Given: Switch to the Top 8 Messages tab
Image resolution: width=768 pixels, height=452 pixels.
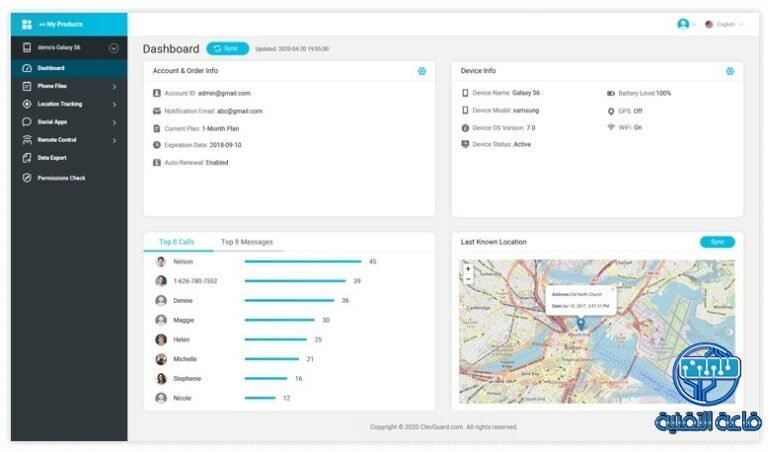Looking at the screenshot, I should pyautogui.click(x=247, y=242).
